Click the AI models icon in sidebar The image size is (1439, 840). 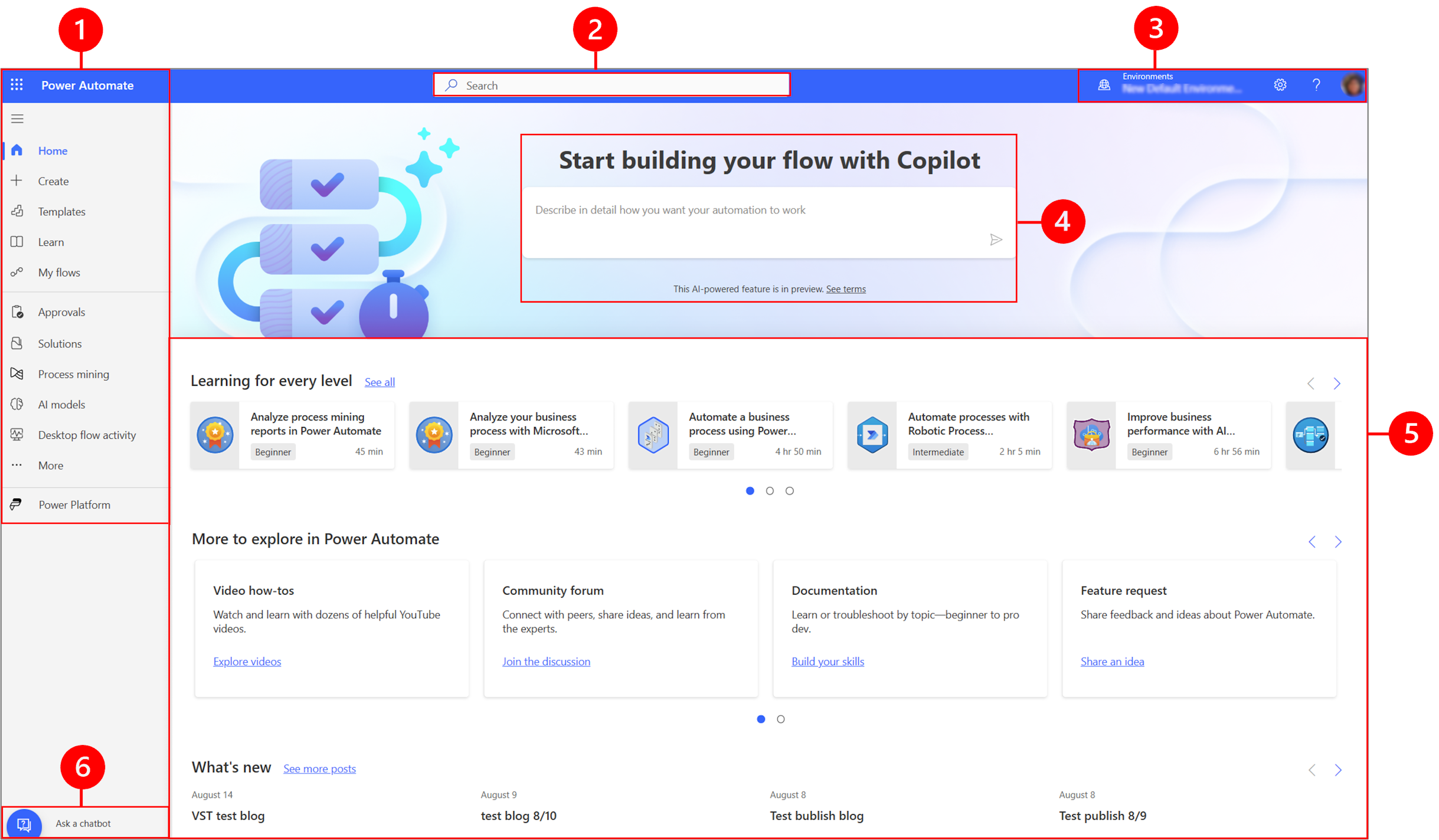19,404
